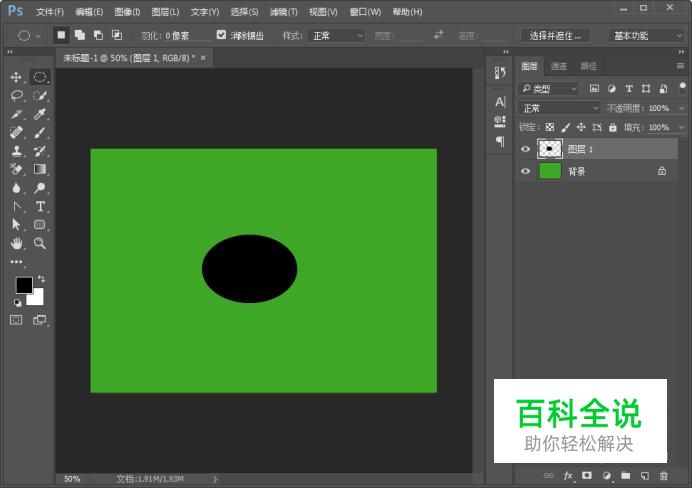692x488 pixels.
Task: Select the Lasso tool
Action: tap(16, 96)
